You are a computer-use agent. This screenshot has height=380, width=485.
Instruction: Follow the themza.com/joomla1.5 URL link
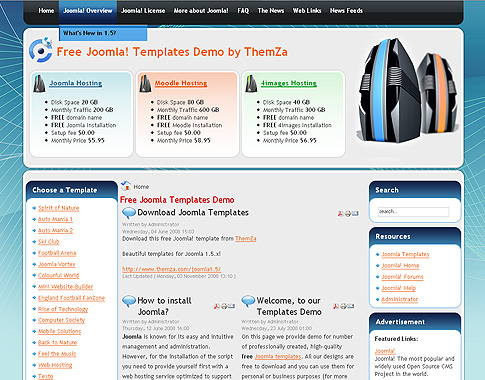[171, 269]
